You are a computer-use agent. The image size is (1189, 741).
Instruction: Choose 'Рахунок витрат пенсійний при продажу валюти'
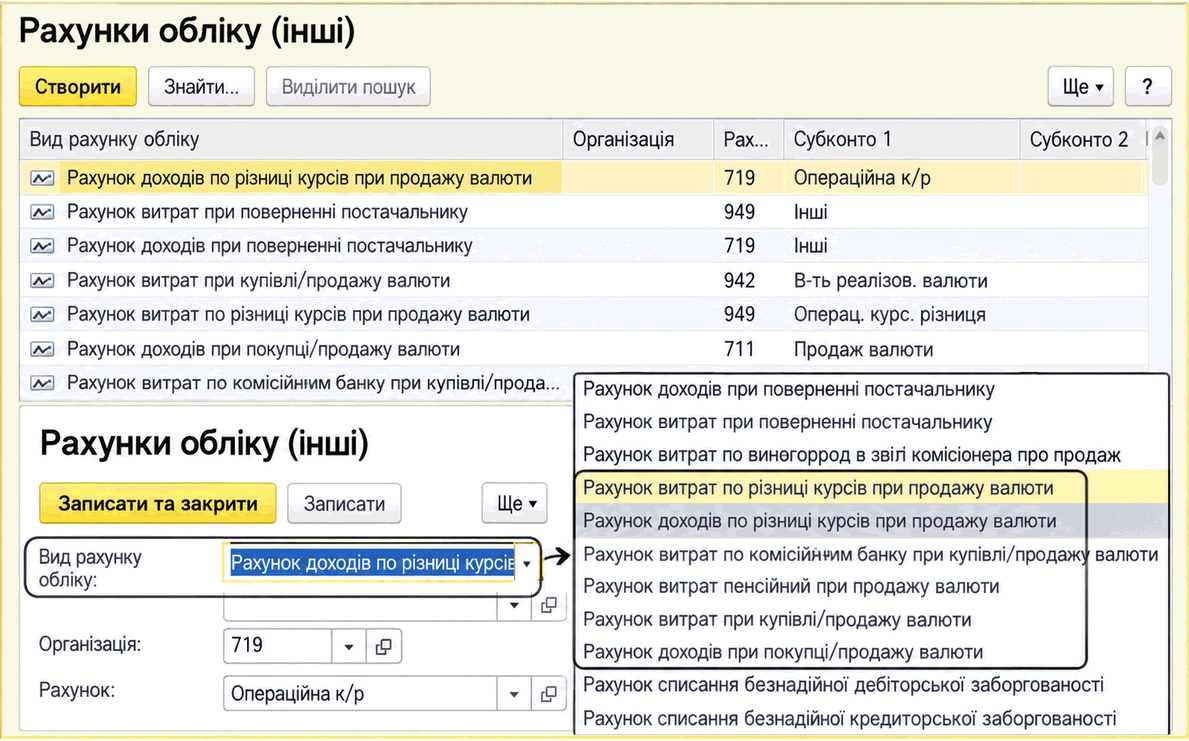point(791,587)
